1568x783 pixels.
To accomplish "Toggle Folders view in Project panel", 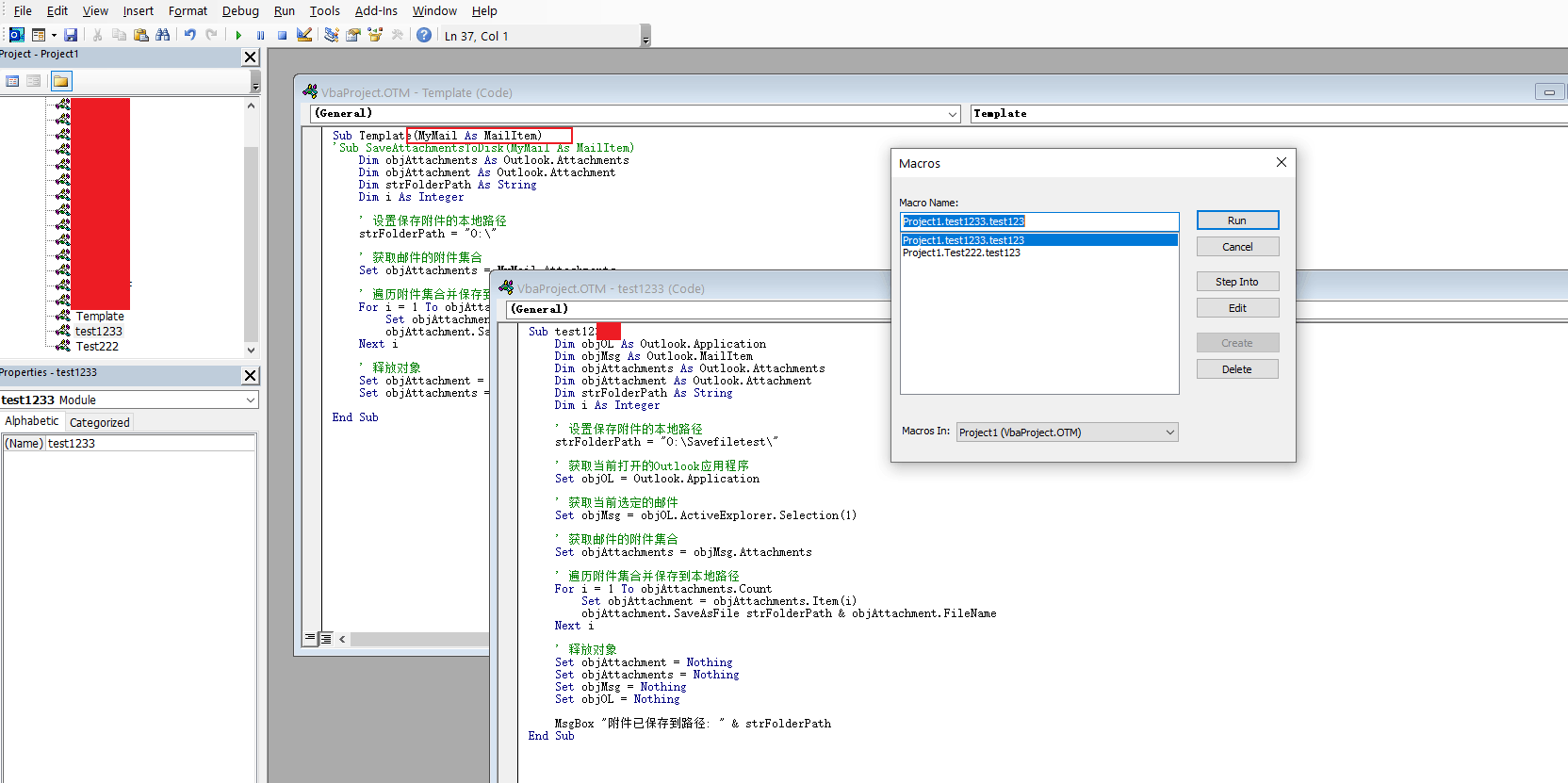I will 60,81.
